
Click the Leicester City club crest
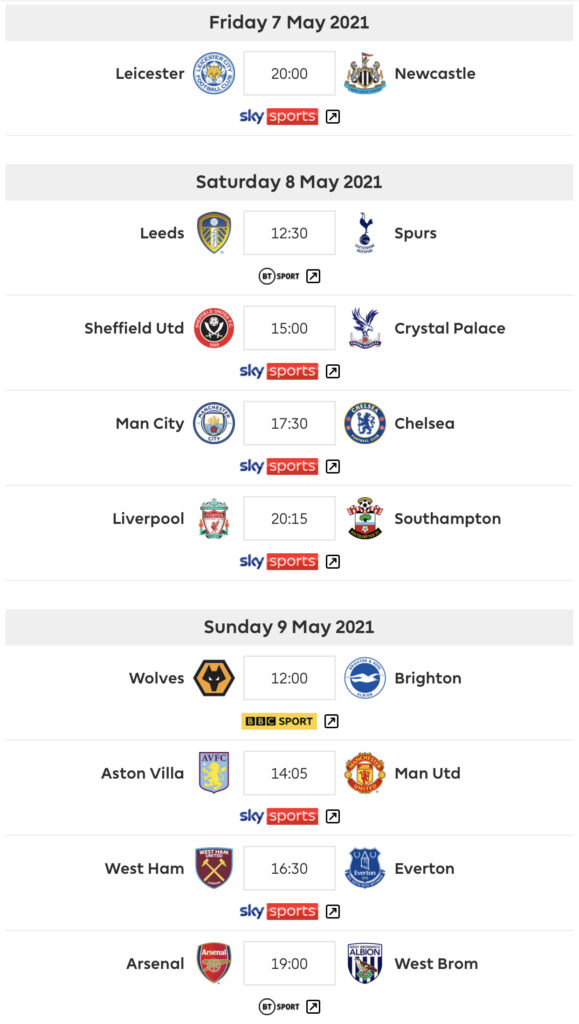pos(214,73)
